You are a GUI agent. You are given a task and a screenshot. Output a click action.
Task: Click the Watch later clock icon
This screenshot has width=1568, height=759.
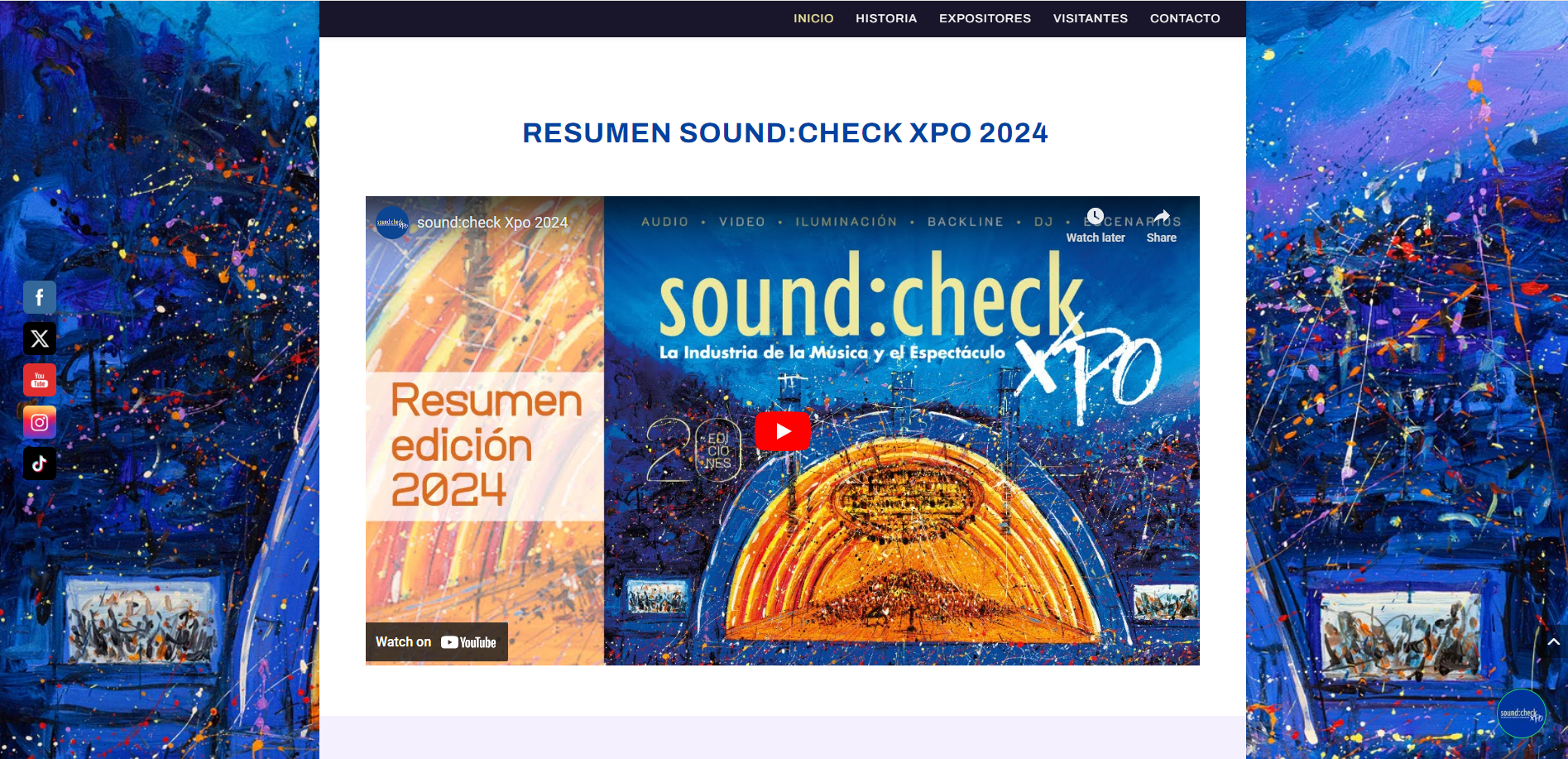[1095, 217]
